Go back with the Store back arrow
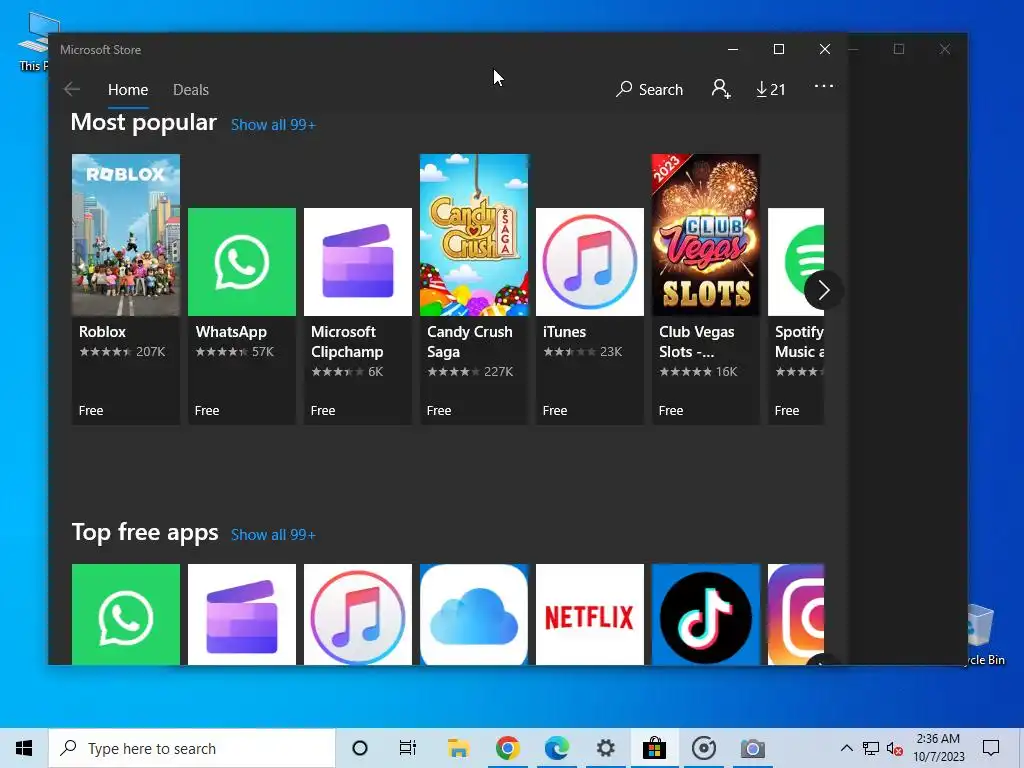Viewport: 1024px width, 768px height. pyautogui.click(x=72, y=89)
